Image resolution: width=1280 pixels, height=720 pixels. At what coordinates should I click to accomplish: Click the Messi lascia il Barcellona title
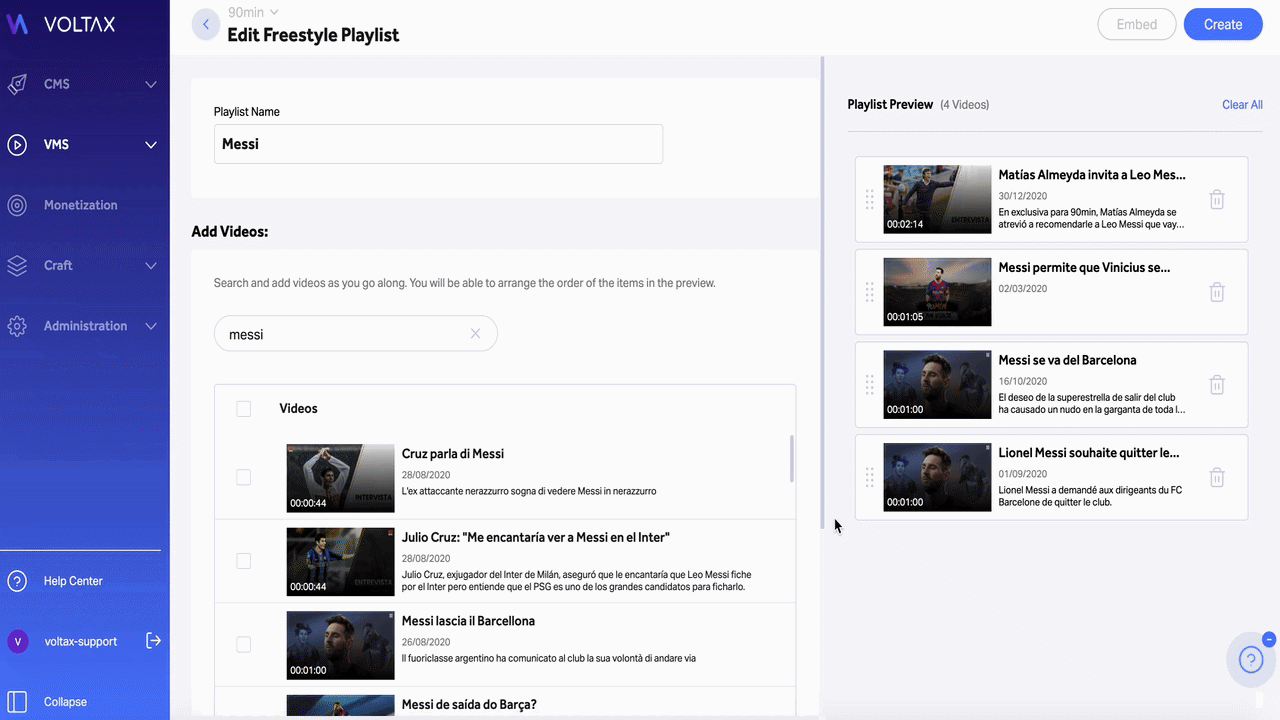[x=468, y=621]
